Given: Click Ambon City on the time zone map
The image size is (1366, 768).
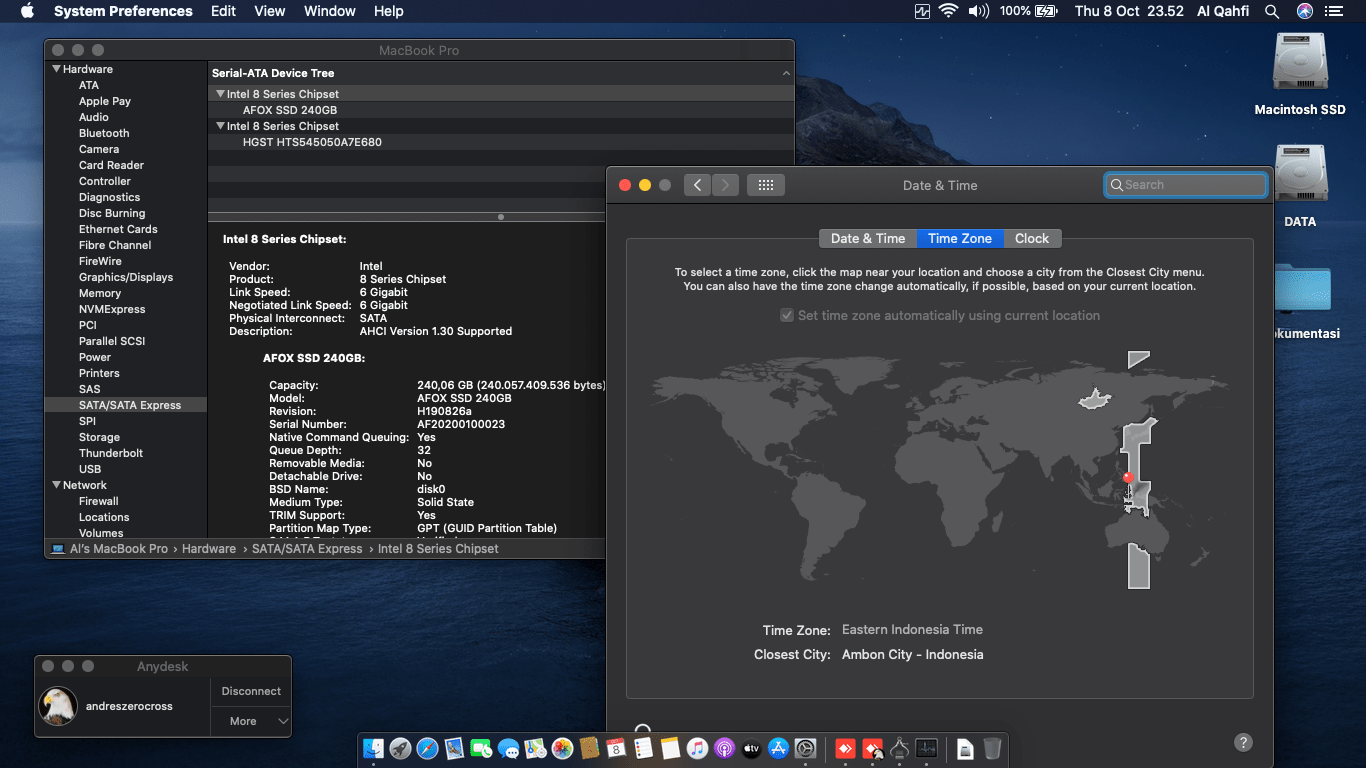Looking at the screenshot, I should point(1128,478).
